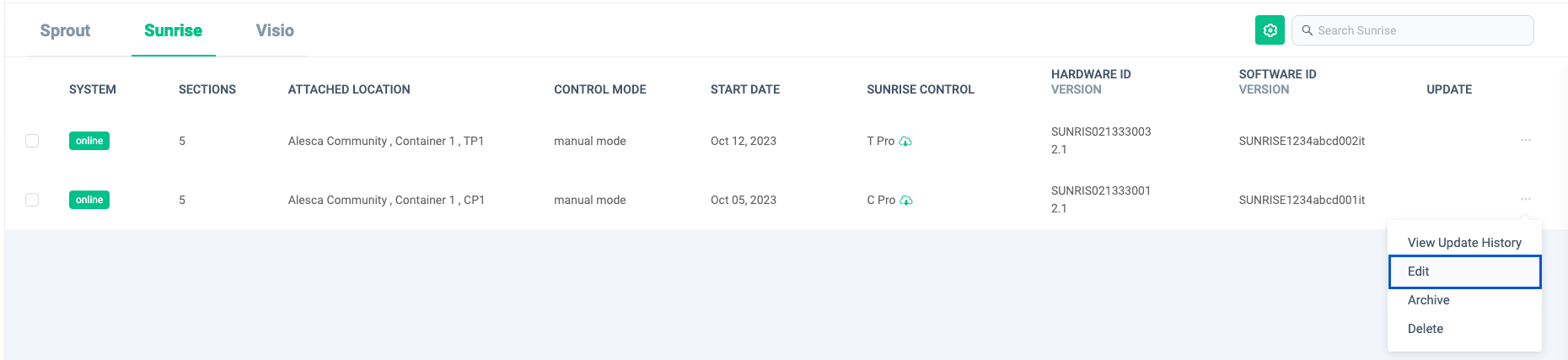Choose View Update History from menu
The image size is (1568, 360).
point(1464,243)
